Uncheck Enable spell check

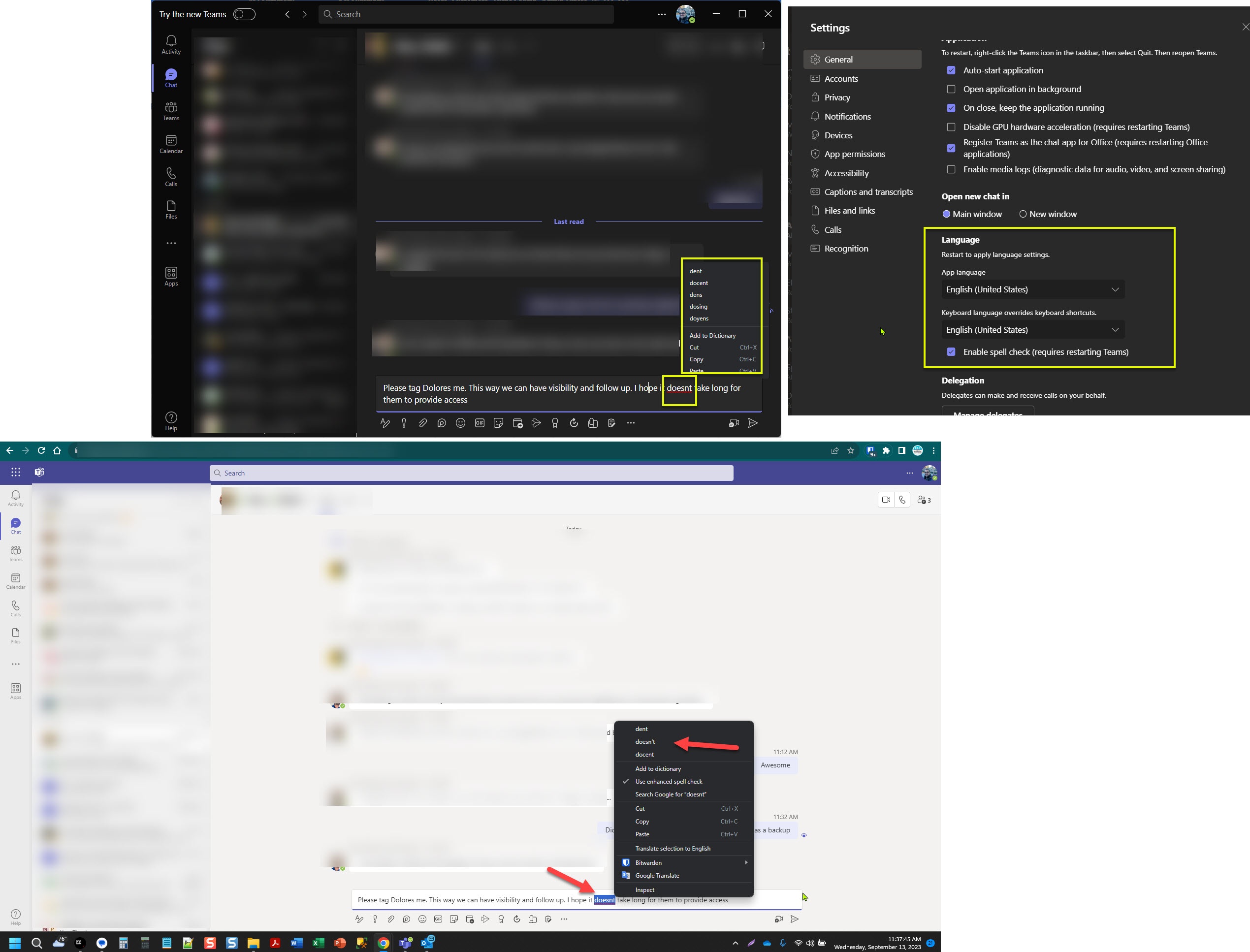[x=951, y=352]
